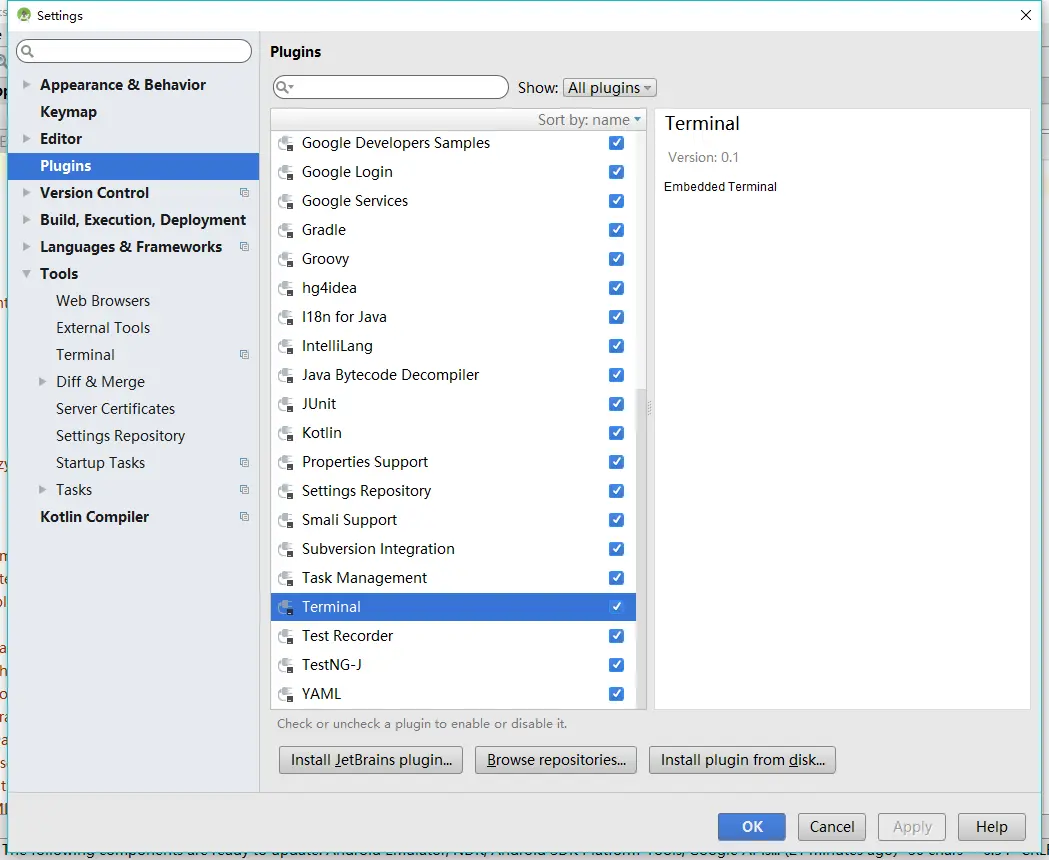Toggle the selected Terminal plugin checkbox
Screen dimensions: 1049x860
(616, 607)
